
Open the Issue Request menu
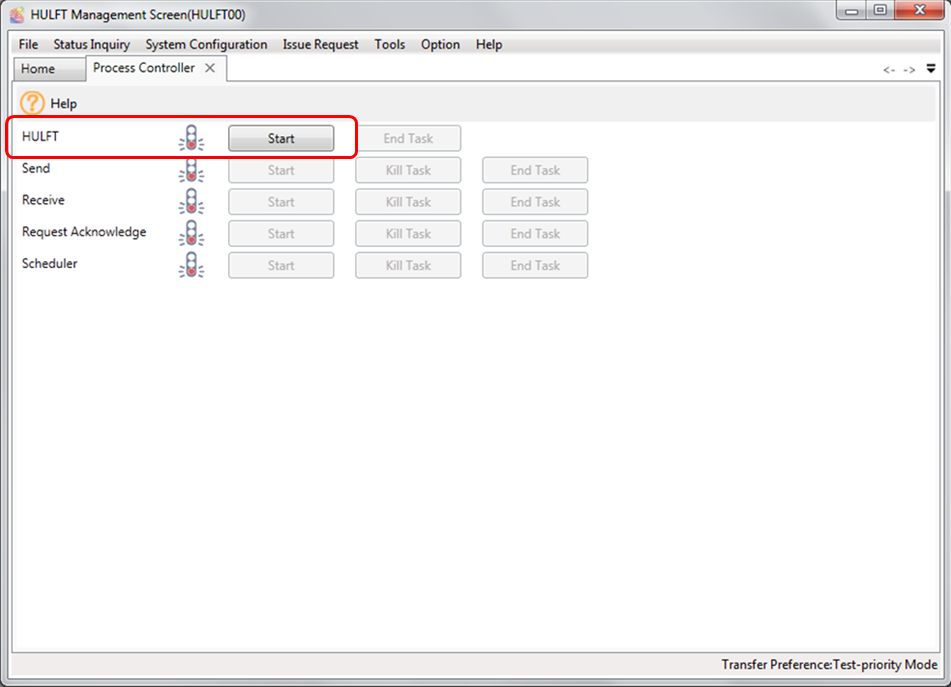320,44
